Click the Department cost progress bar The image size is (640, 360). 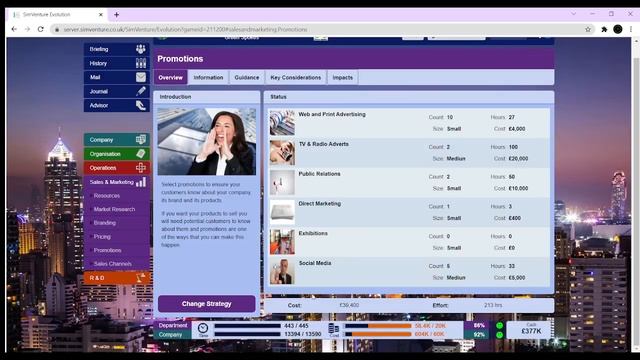click(x=378, y=326)
